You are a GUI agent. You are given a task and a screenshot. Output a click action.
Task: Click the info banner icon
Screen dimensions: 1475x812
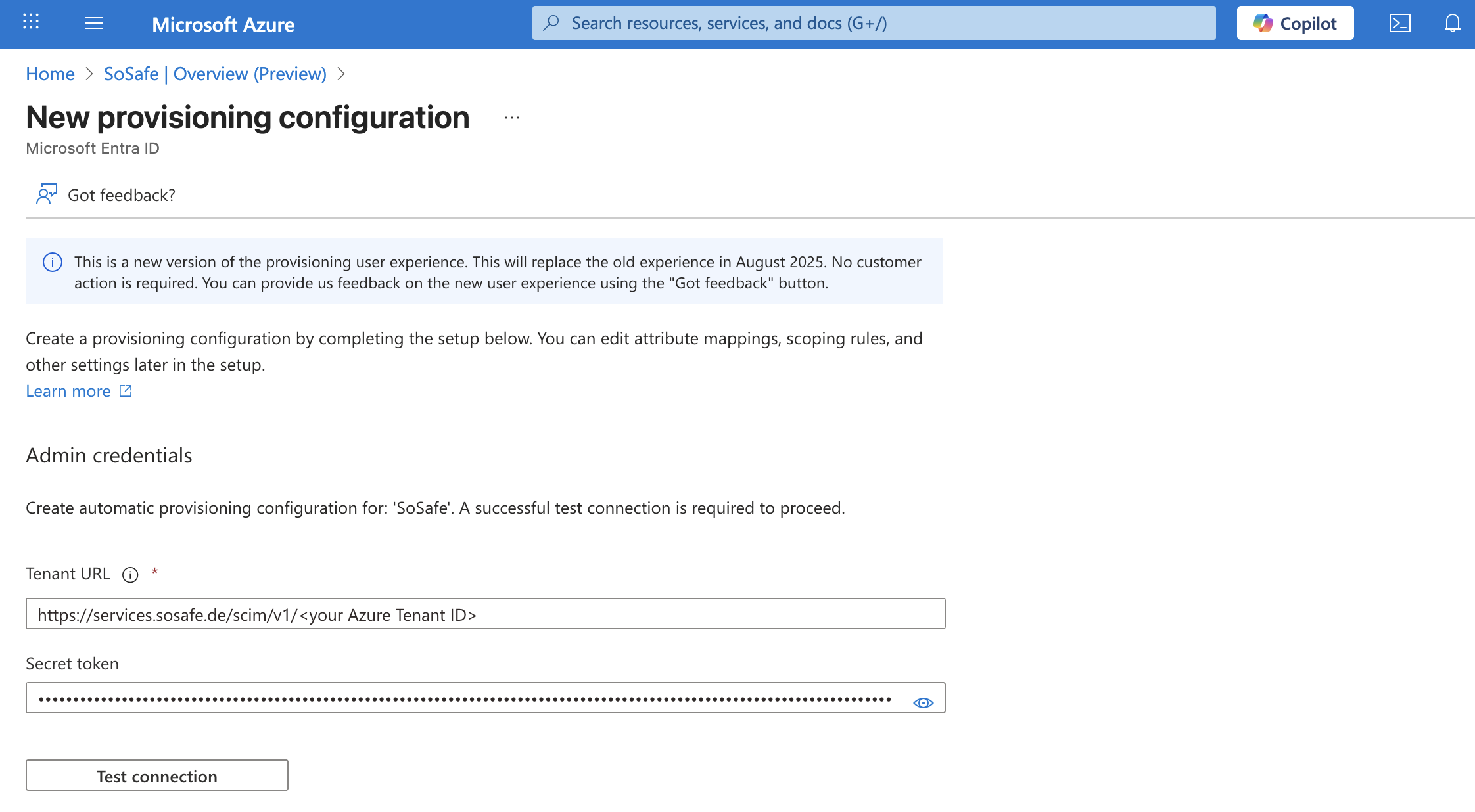click(x=53, y=262)
